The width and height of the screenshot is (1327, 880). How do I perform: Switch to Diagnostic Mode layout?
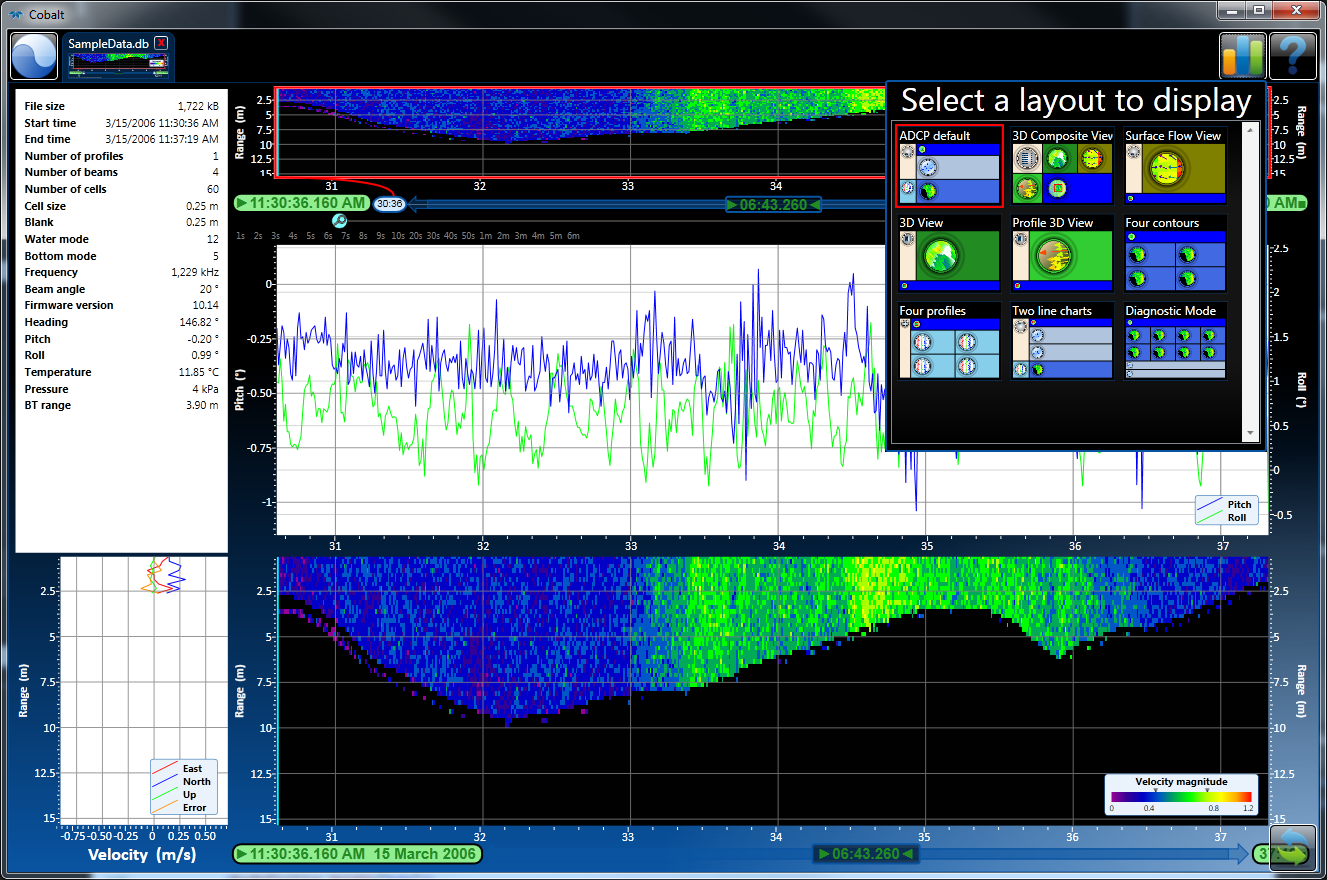click(1175, 342)
